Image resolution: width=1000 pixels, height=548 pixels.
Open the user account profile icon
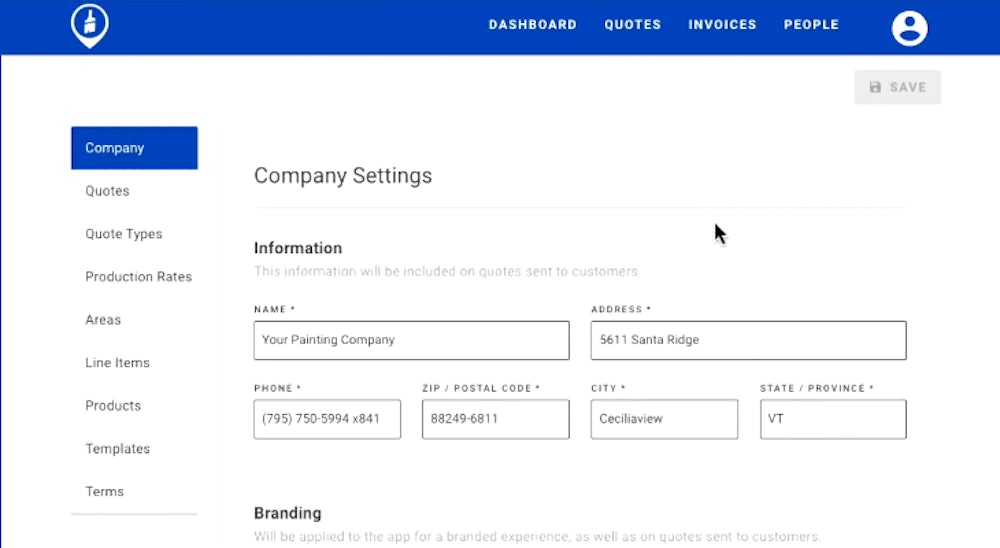pos(909,27)
